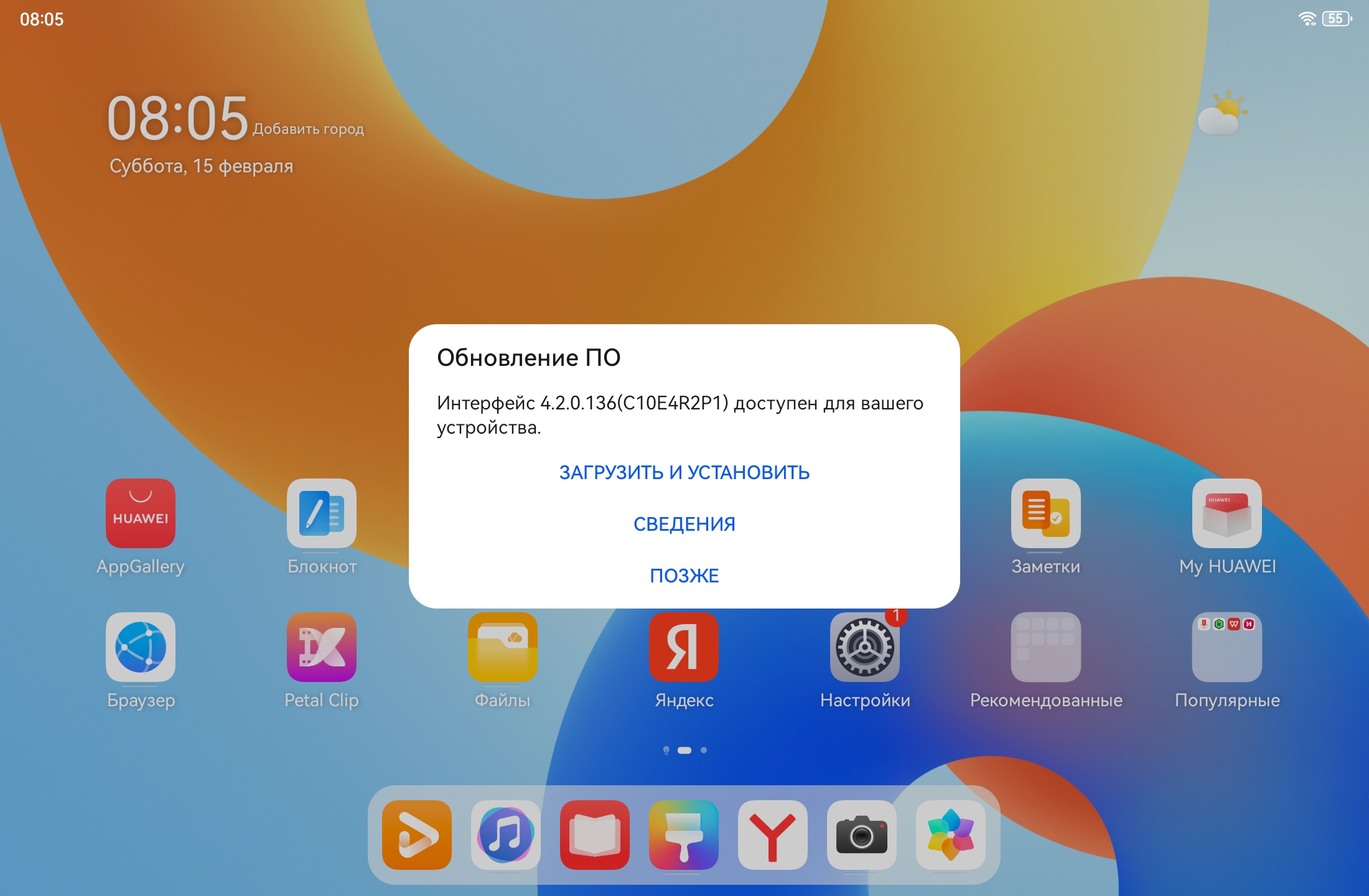This screenshot has width=1369, height=896.
Task: Launch Yandex Browser from the dock
Action: coord(773,835)
